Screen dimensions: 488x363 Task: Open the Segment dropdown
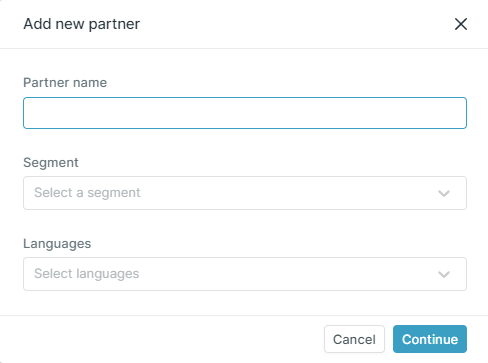(245, 193)
